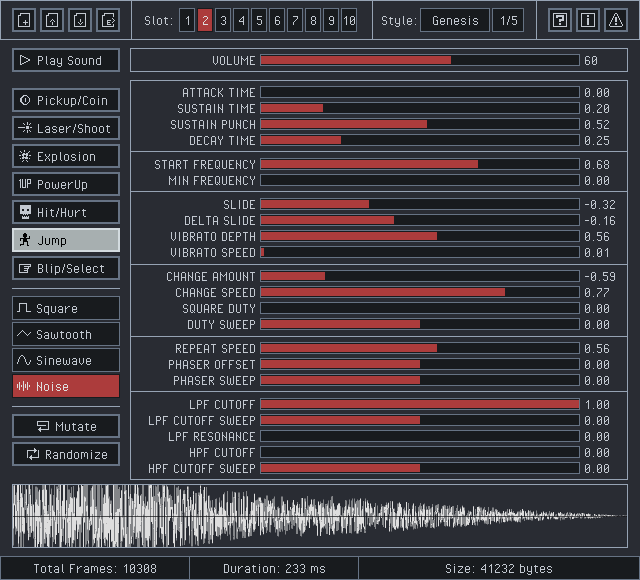Viewport: 640px width, 580px height.
Task: Click the Min Frequency slider
Action: click(420, 180)
